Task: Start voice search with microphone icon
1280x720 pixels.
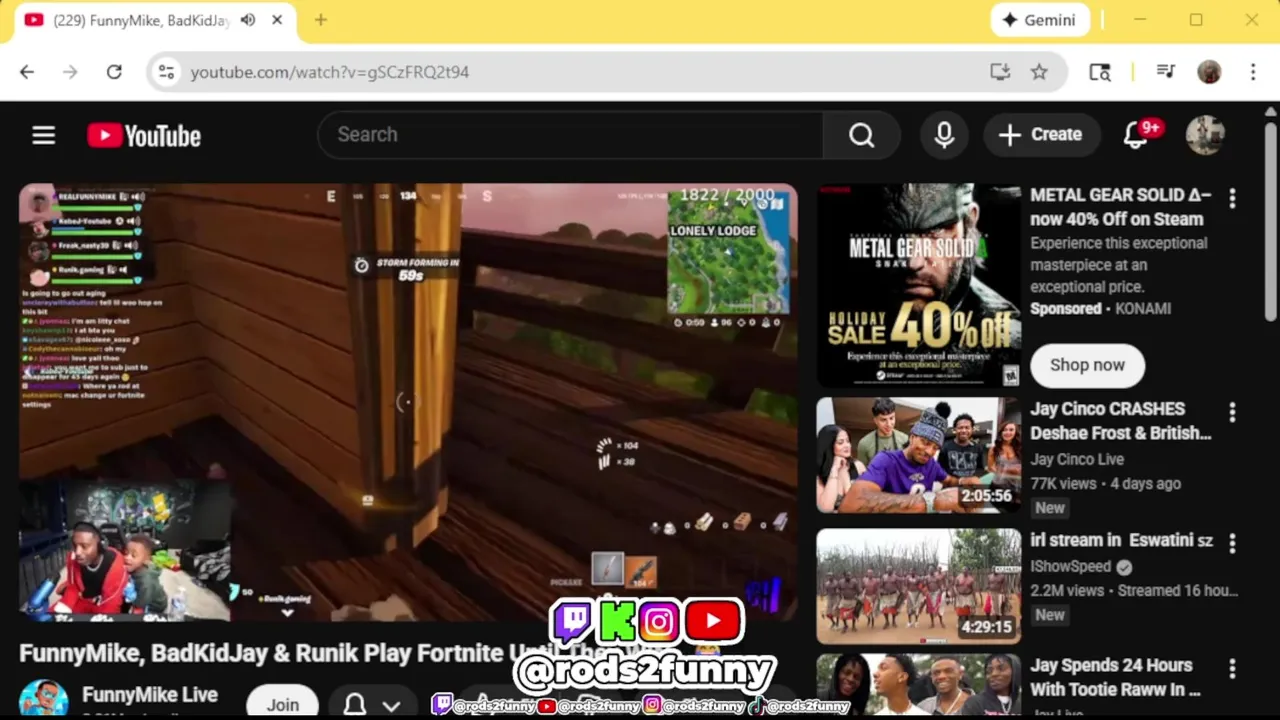Action: (x=944, y=135)
